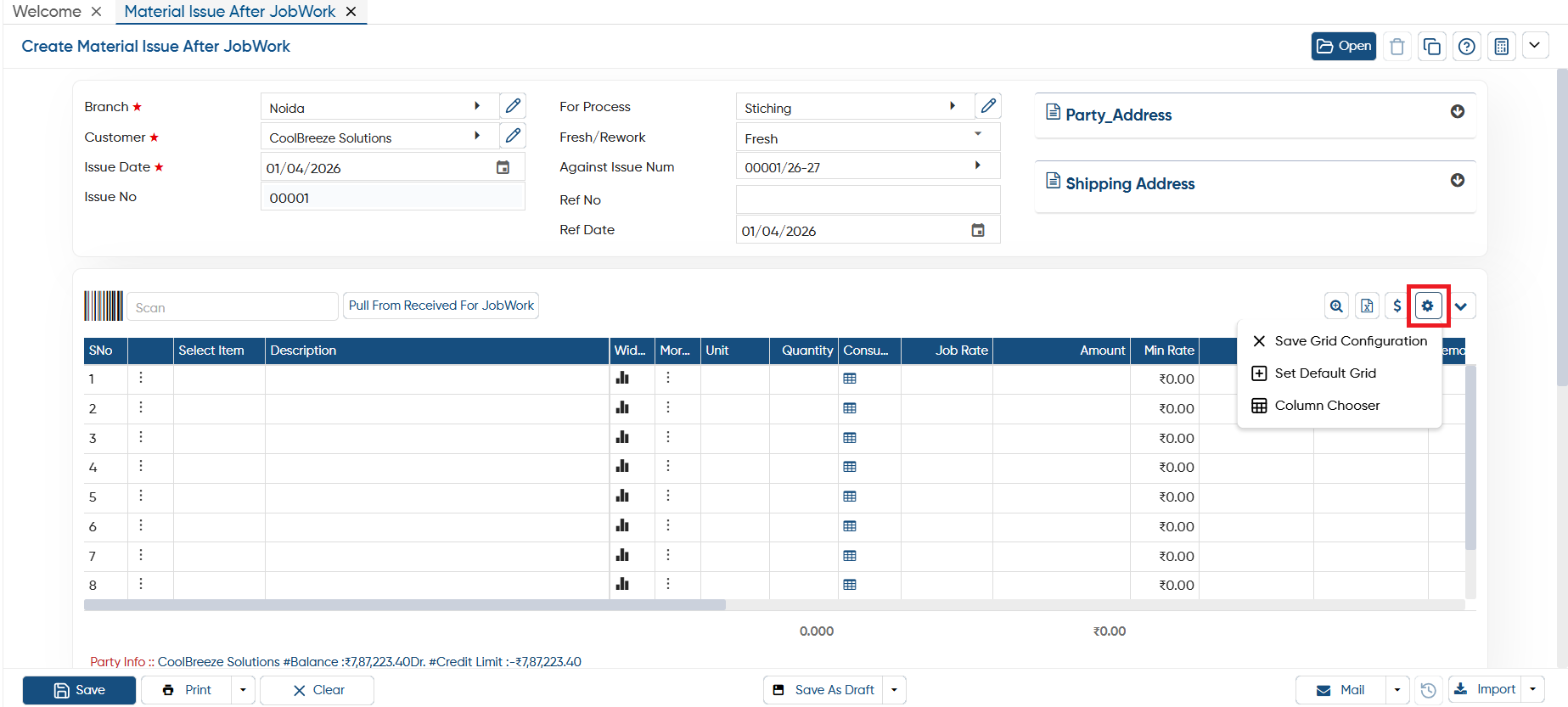Click the edit pencil next to Customer

513,136
